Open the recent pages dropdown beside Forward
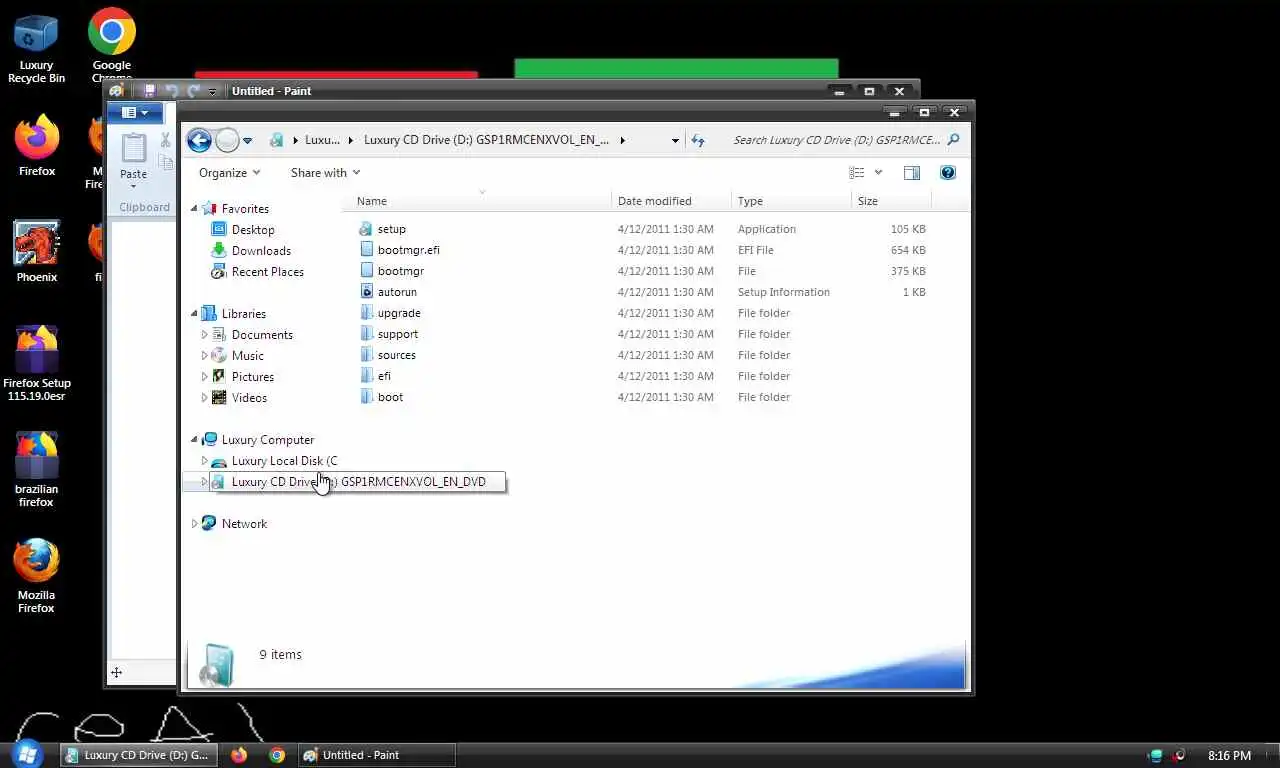This screenshot has height=768, width=1280. click(x=248, y=141)
